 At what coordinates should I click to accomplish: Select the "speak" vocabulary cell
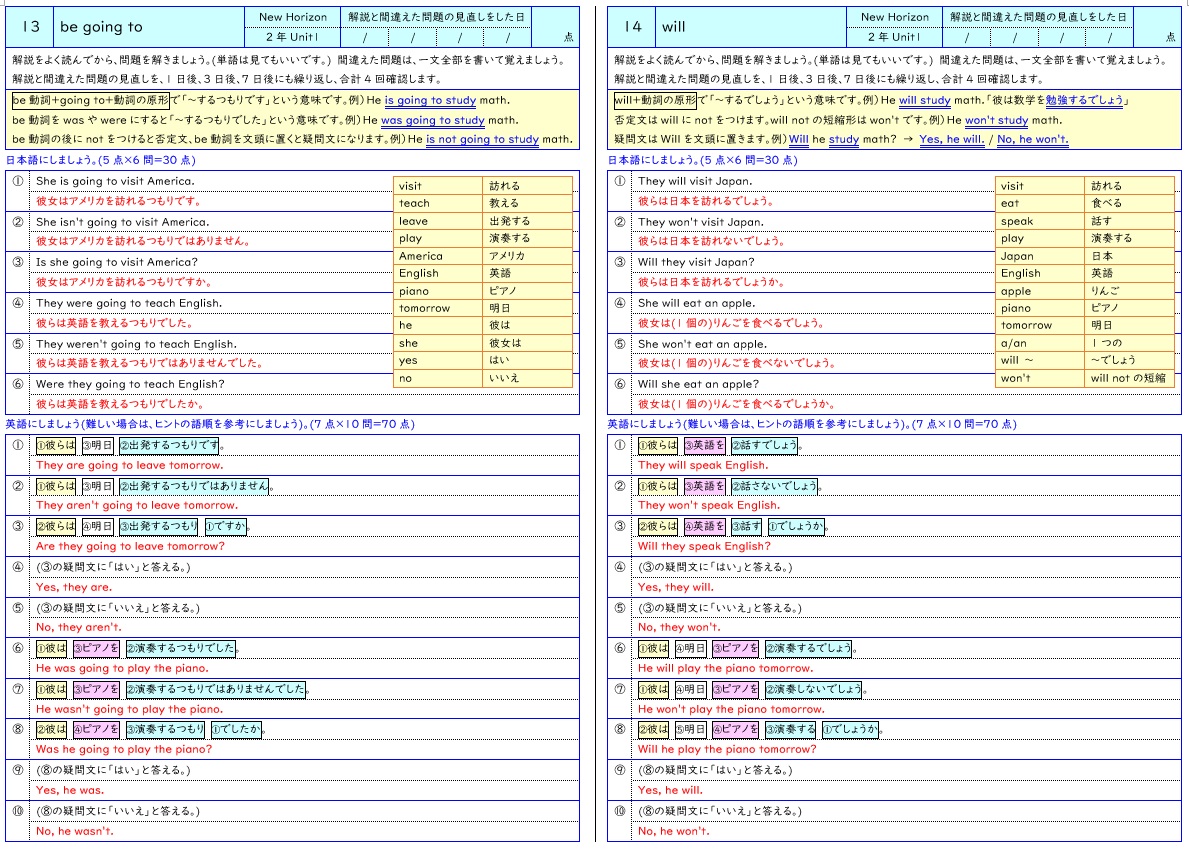(x=1040, y=221)
